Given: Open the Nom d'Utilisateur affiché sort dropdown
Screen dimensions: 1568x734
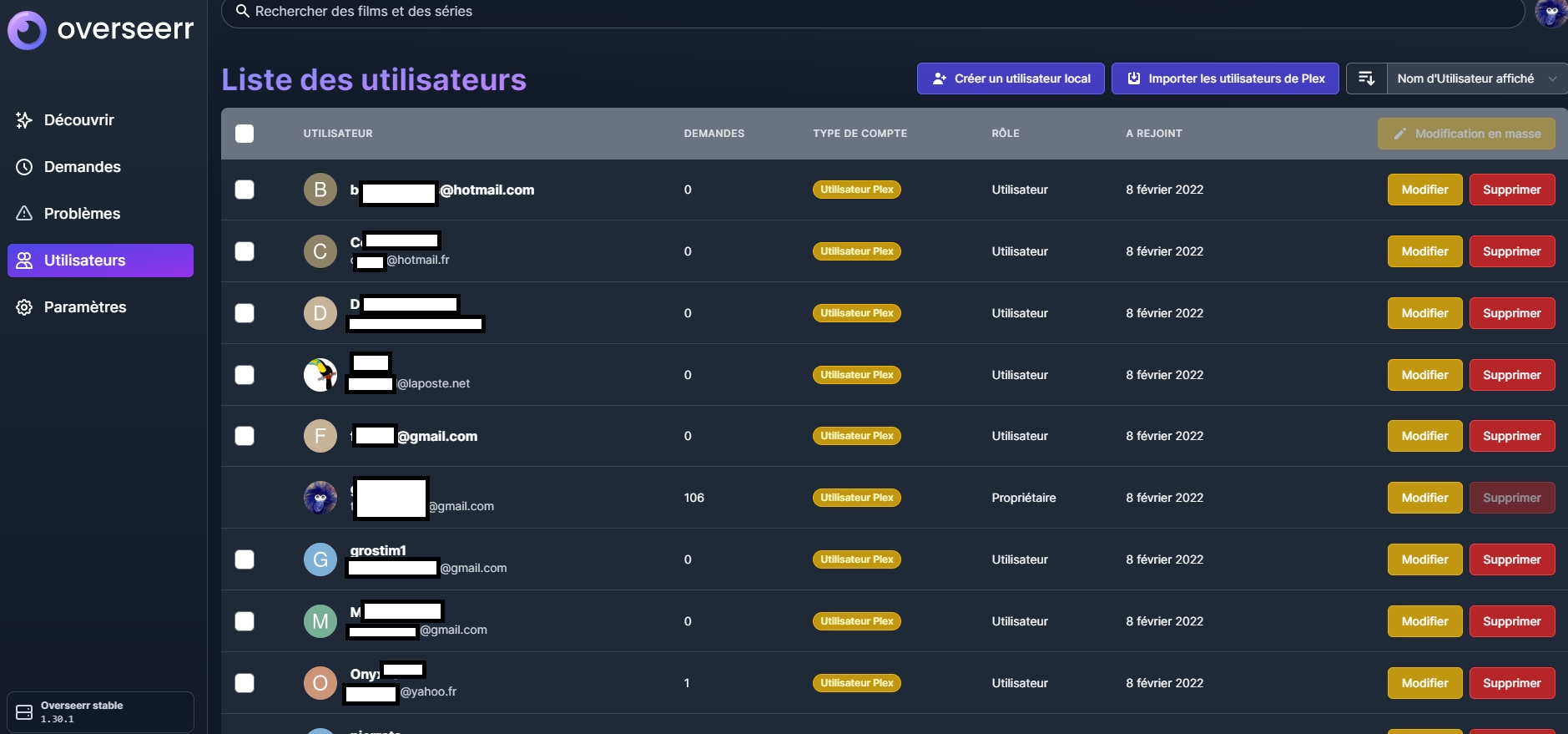Looking at the screenshot, I should tap(1475, 78).
